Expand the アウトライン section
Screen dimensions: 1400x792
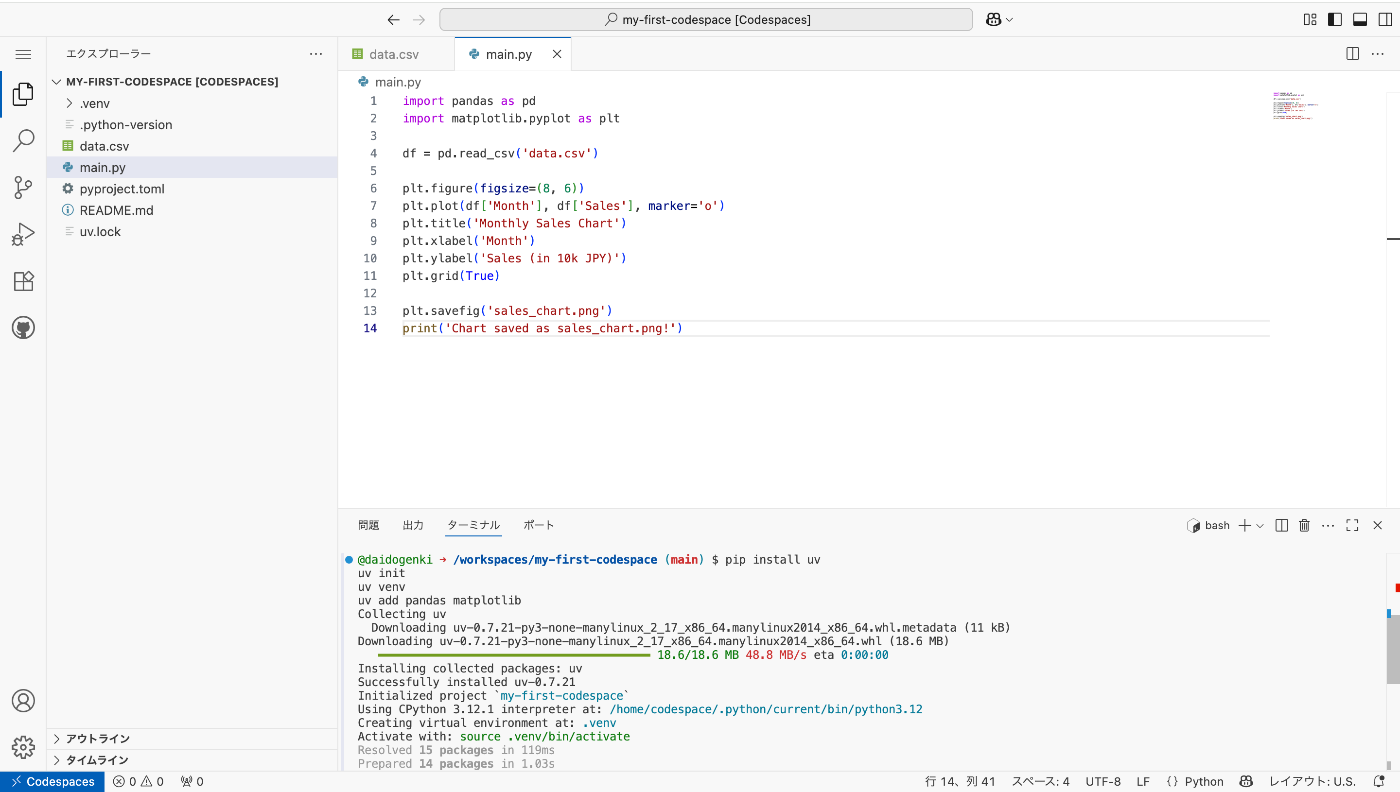coord(192,739)
